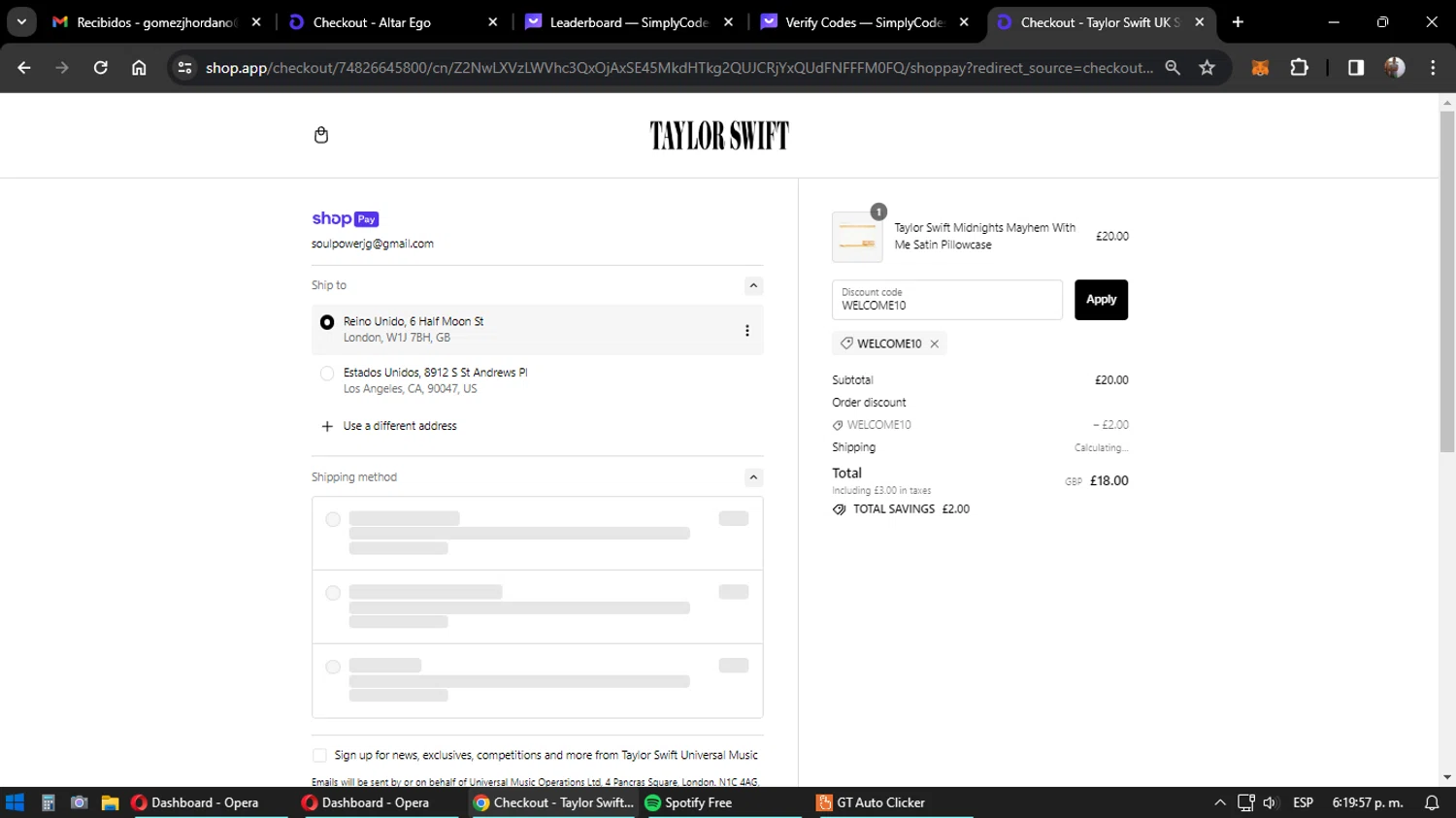
Task: Reload the checkout page
Action: [101, 68]
